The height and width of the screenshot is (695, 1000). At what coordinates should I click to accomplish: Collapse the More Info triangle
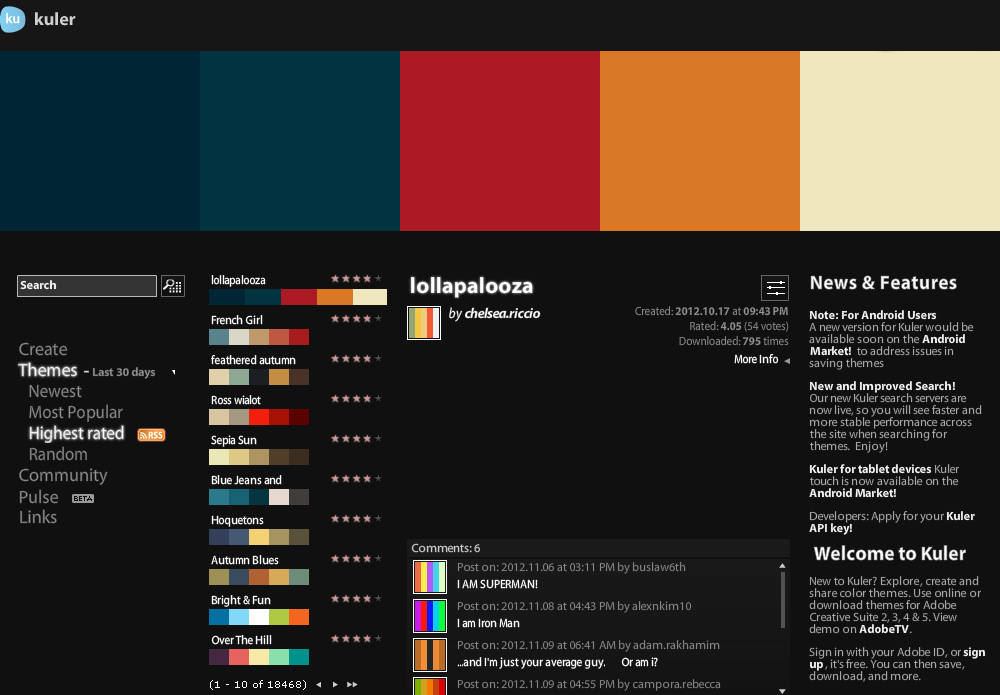click(787, 361)
